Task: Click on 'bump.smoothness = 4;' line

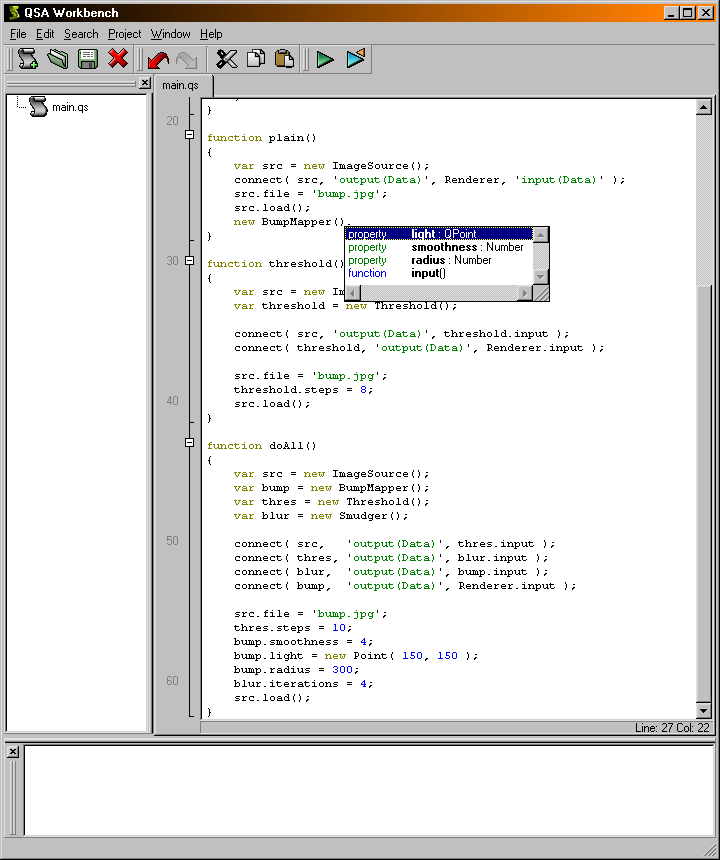Action: coord(303,642)
